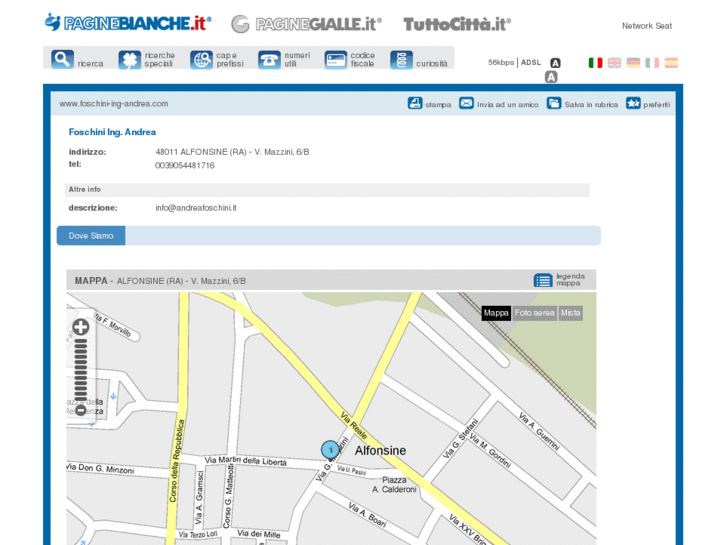Click the Altre info section header
Image resolution: width=727 pixels, height=545 pixels.
327,190
